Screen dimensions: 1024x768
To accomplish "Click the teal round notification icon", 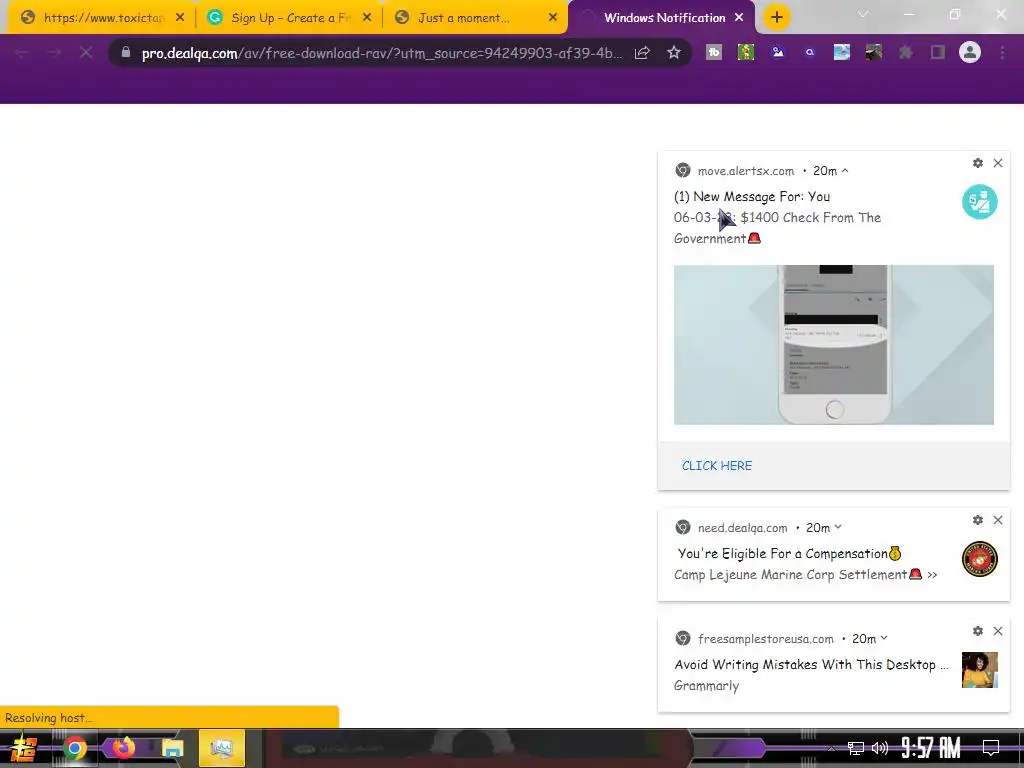I will click(x=980, y=202).
